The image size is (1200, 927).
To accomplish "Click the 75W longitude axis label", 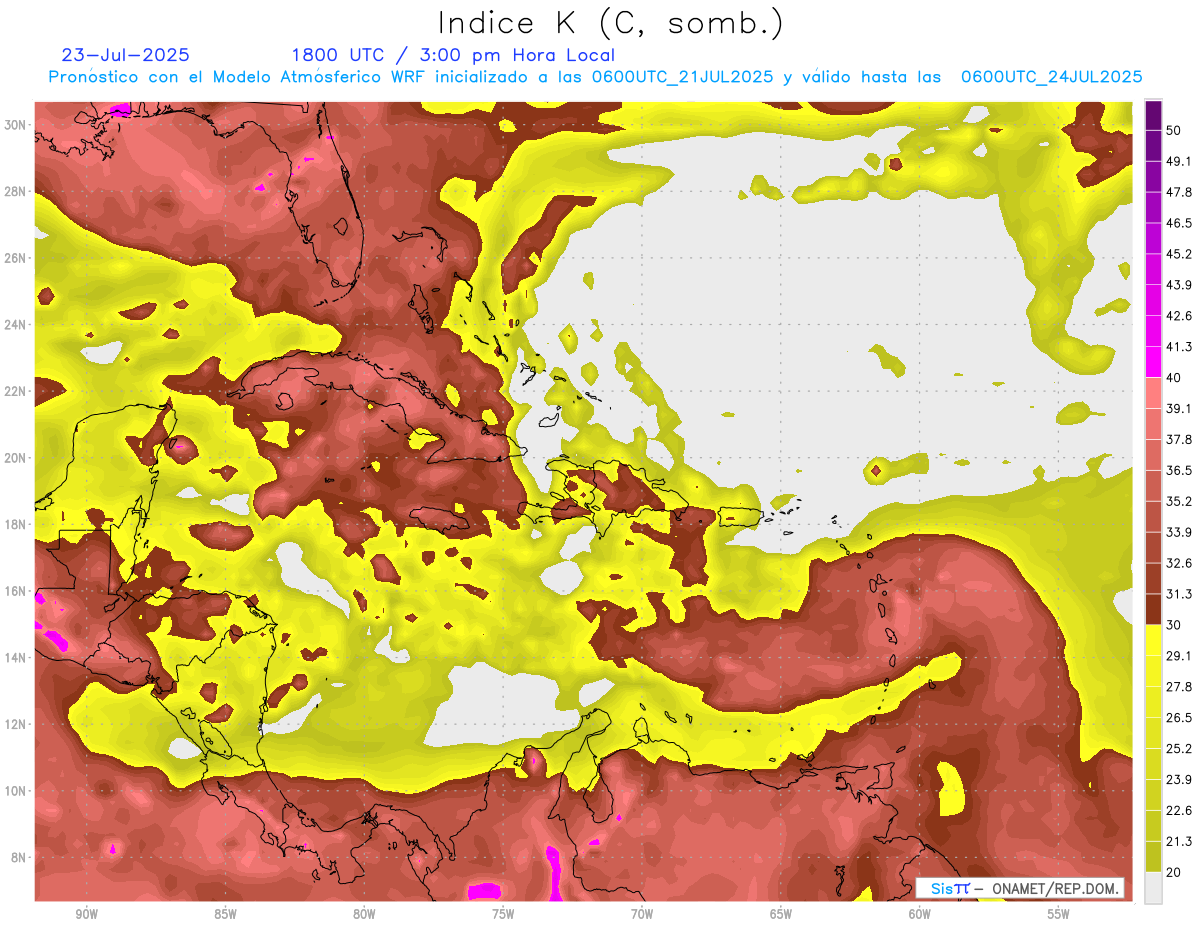I will click(503, 914).
